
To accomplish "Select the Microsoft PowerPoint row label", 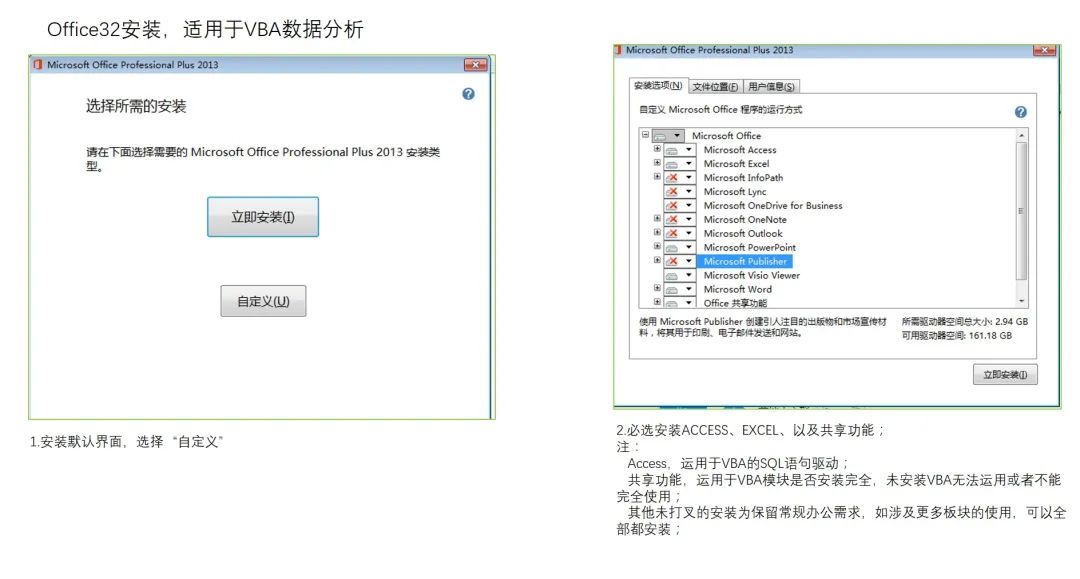I will (749, 247).
